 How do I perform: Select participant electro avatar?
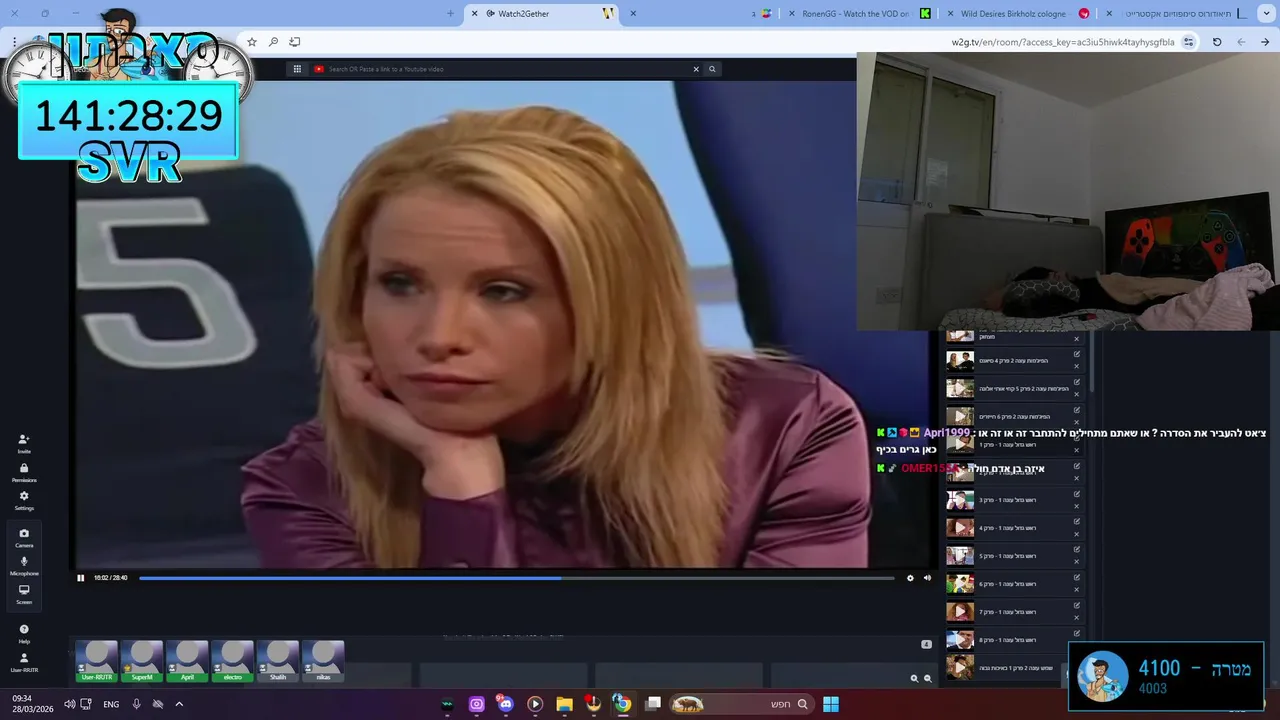[x=232, y=662]
